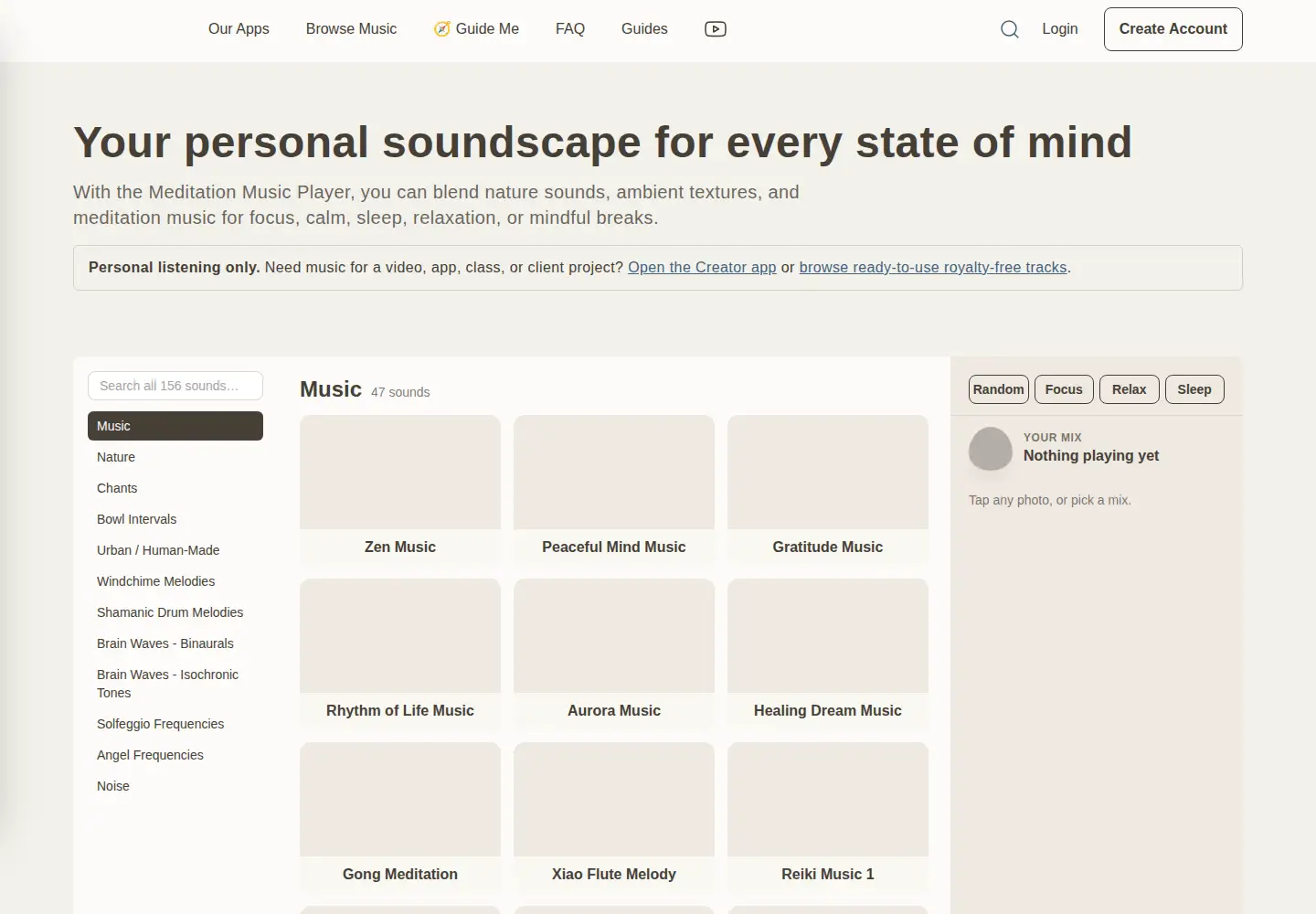Play the Rhythm of Life Music card
This screenshot has height=914, width=1316.
[400, 654]
